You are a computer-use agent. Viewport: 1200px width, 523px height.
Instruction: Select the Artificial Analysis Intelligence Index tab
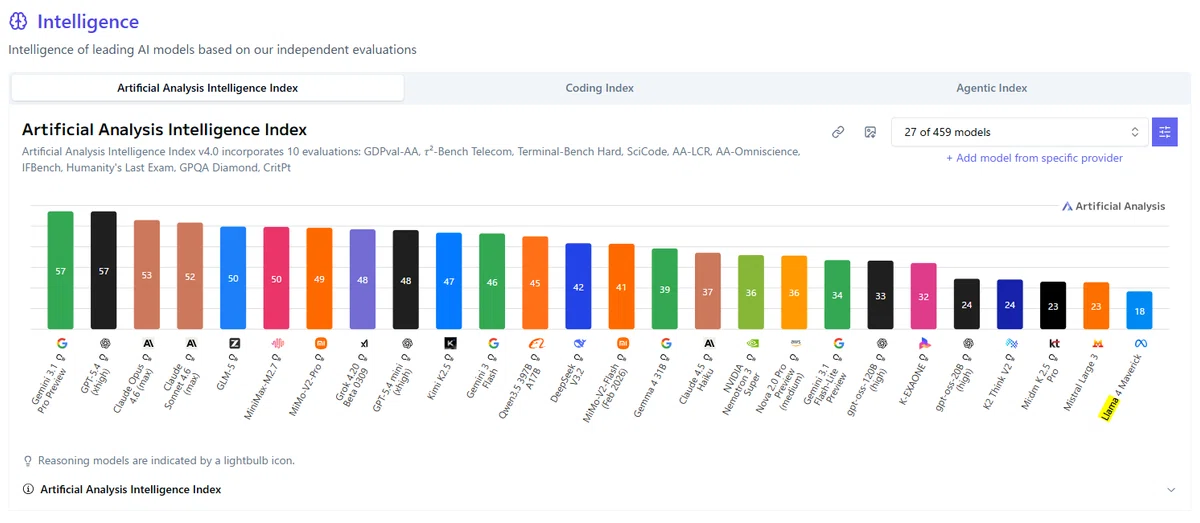click(207, 88)
